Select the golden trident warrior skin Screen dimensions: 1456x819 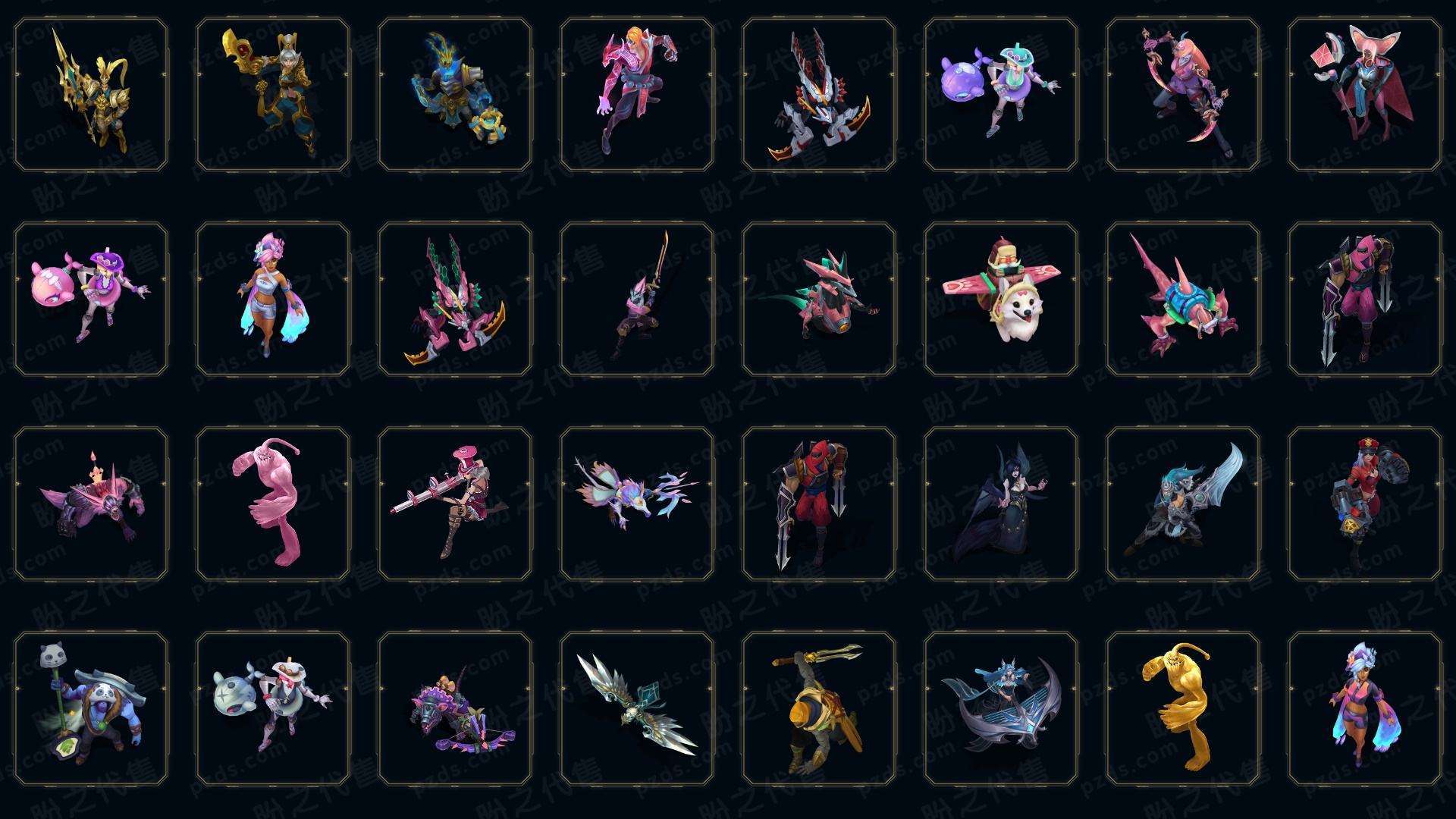pos(91,94)
